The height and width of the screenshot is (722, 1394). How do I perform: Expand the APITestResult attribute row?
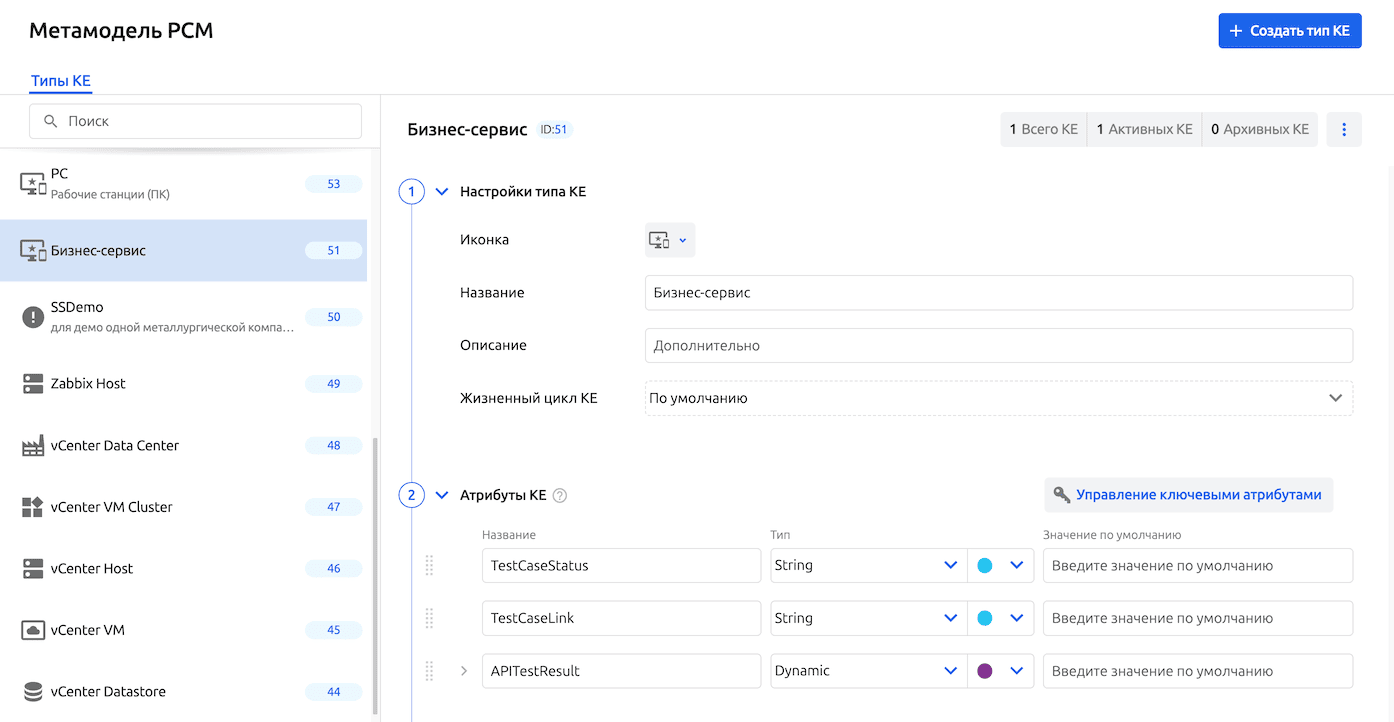click(x=464, y=671)
